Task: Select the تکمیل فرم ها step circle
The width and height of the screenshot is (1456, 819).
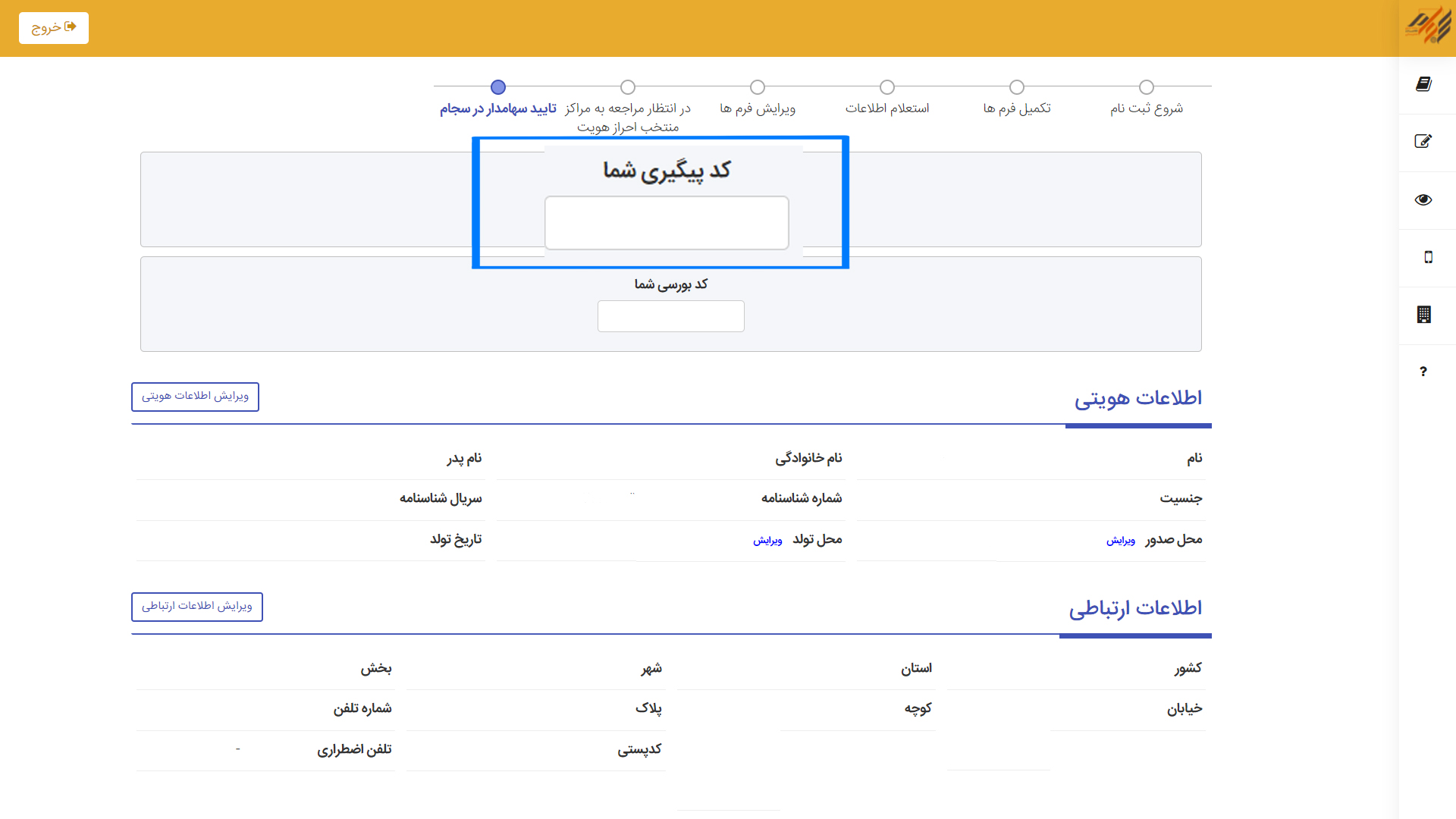Action: pyautogui.click(x=1017, y=87)
